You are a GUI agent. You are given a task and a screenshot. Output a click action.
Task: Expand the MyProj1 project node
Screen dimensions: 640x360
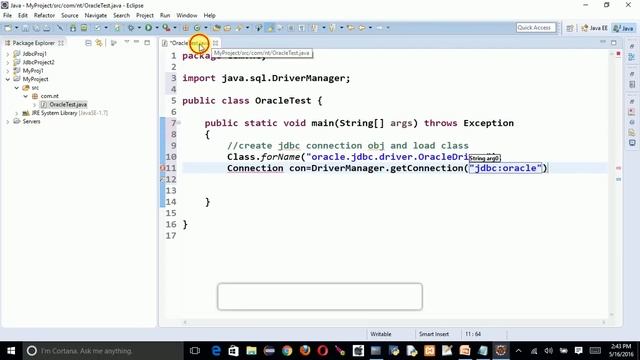8,71
